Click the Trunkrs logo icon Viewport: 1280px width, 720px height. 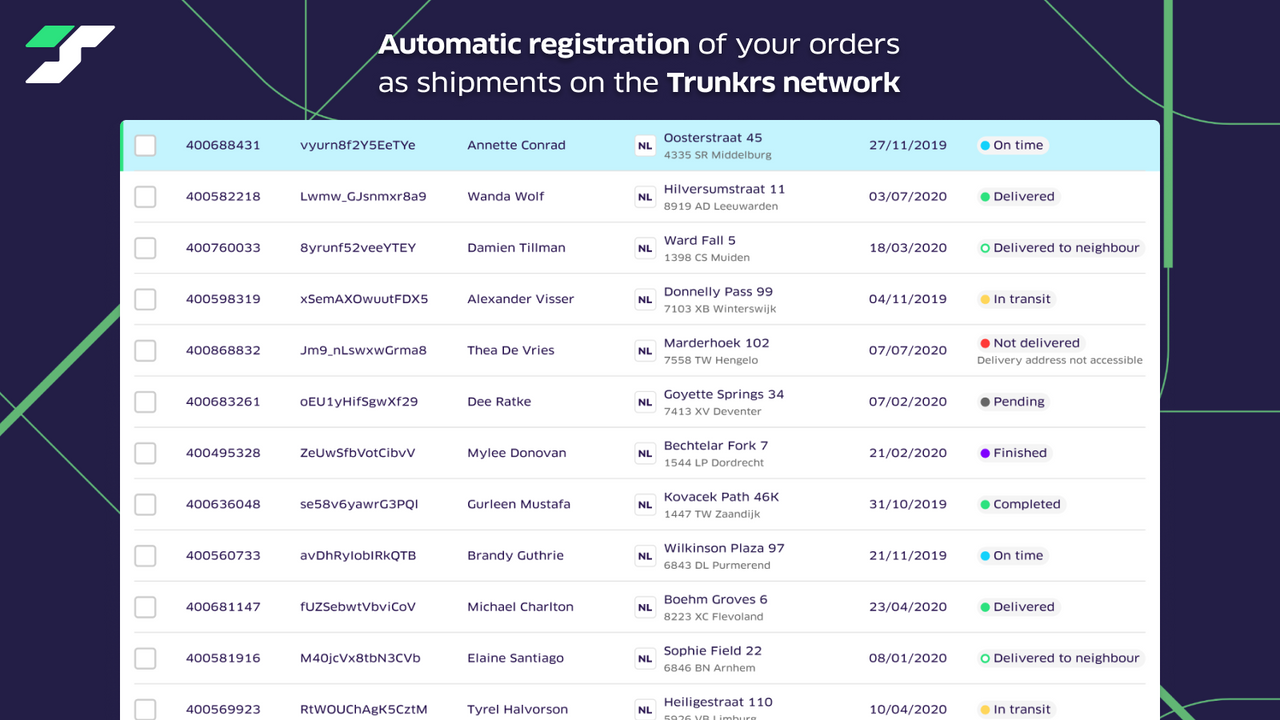(68, 53)
